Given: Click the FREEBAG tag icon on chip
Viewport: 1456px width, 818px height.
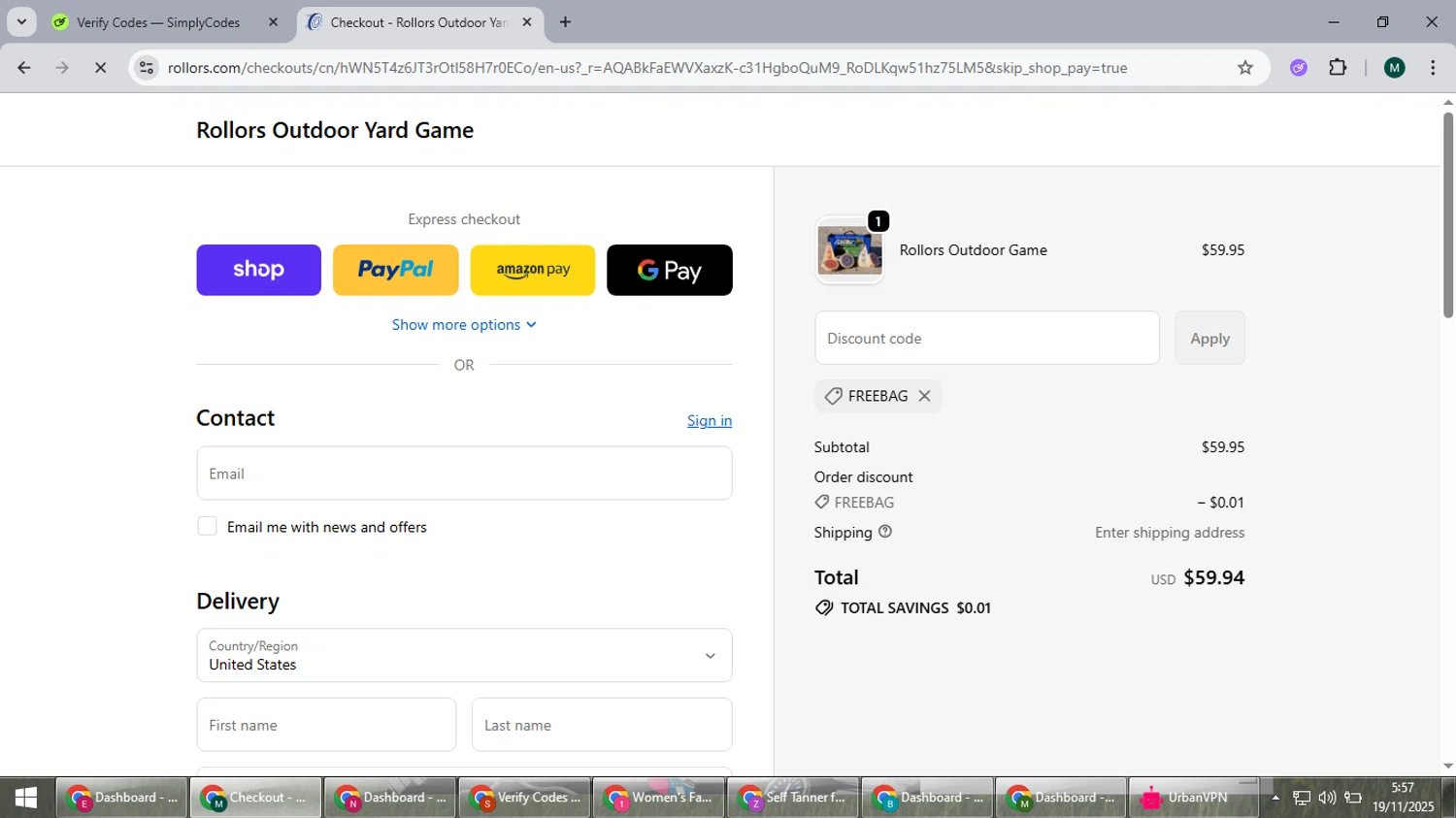Looking at the screenshot, I should (833, 396).
